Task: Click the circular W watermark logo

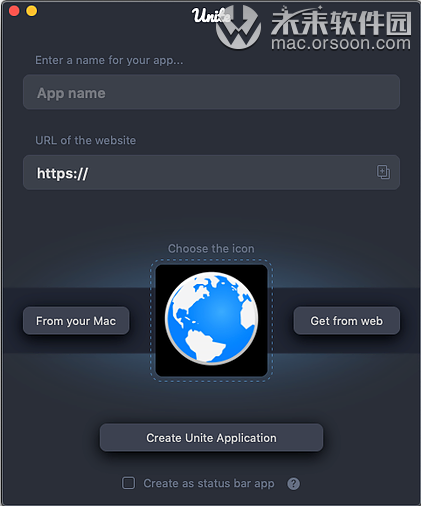Action: (238, 28)
